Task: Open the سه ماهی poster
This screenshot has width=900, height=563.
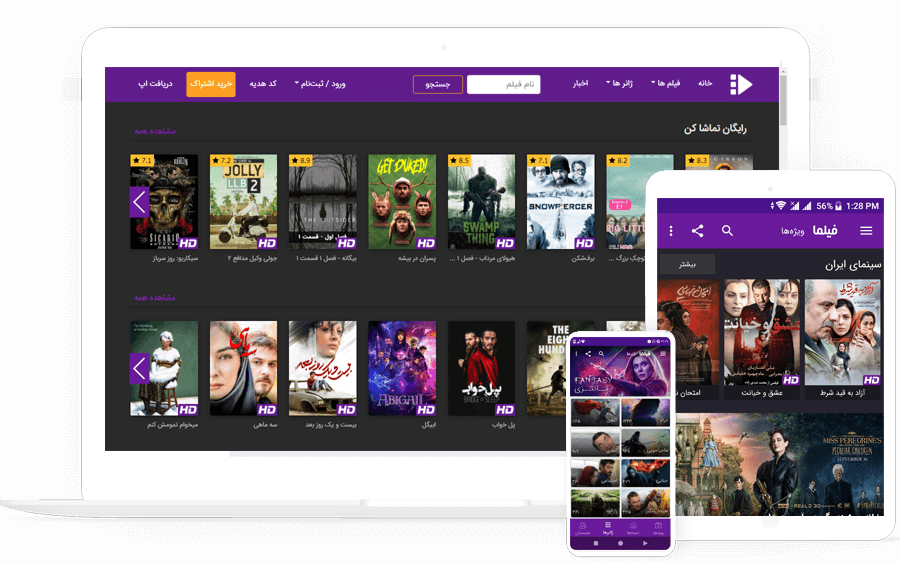Action: coord(243,368)
